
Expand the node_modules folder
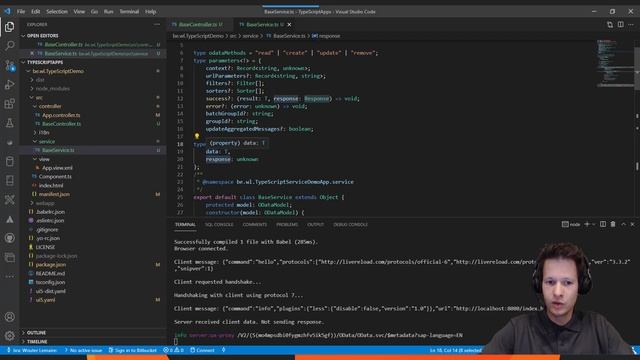click(32, 89)
